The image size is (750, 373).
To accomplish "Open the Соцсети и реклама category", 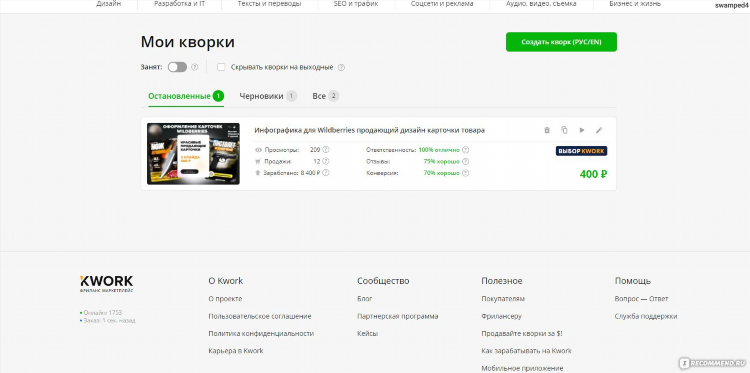I will (x=442, y=4).
